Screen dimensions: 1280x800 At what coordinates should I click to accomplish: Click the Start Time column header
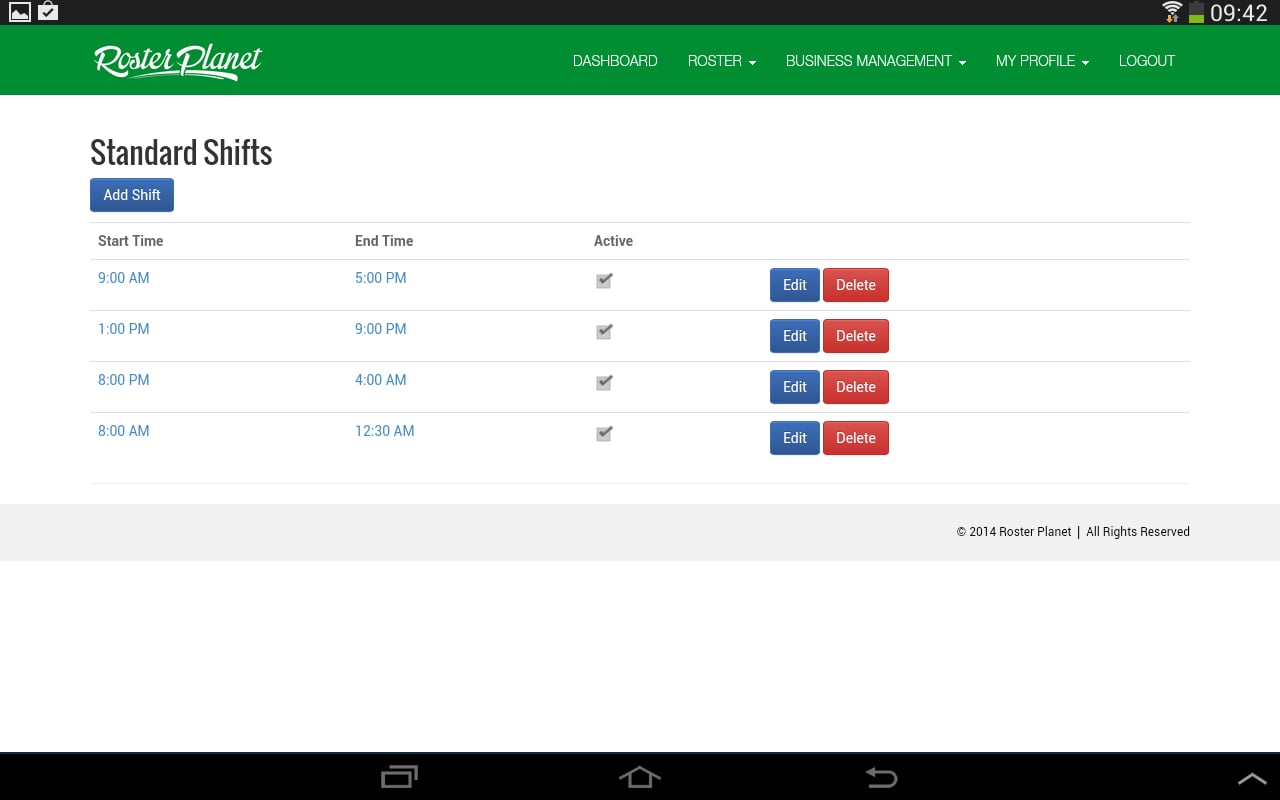tap(131, 241)
